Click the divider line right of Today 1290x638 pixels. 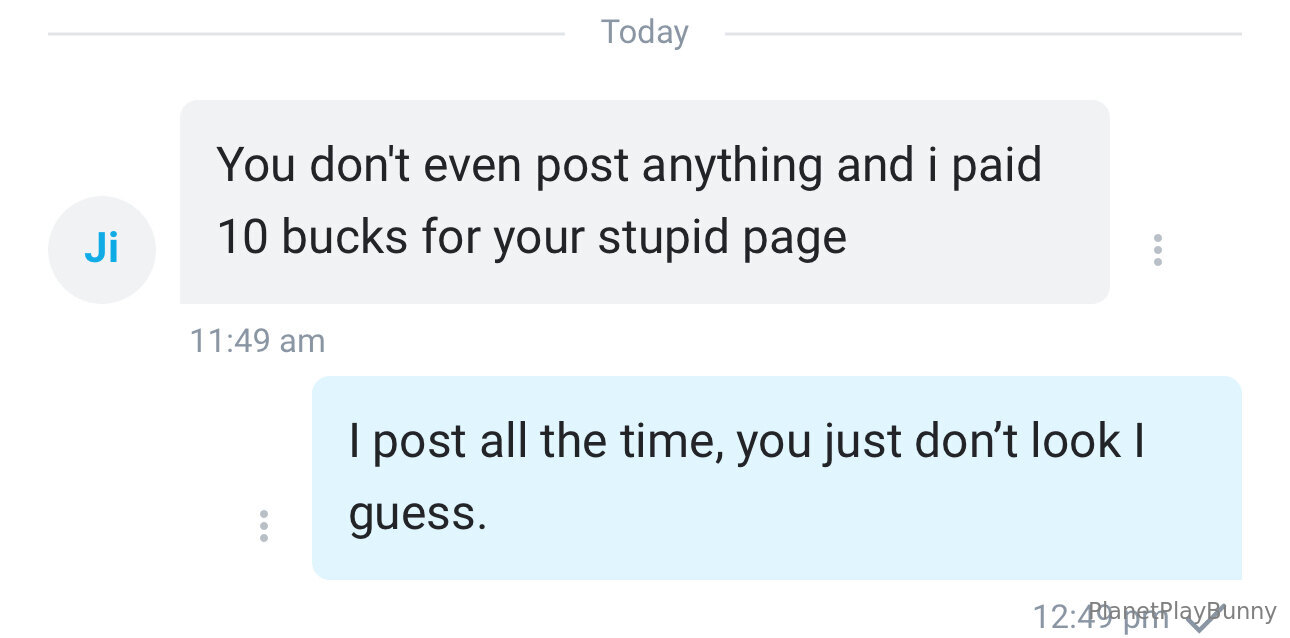982,33
